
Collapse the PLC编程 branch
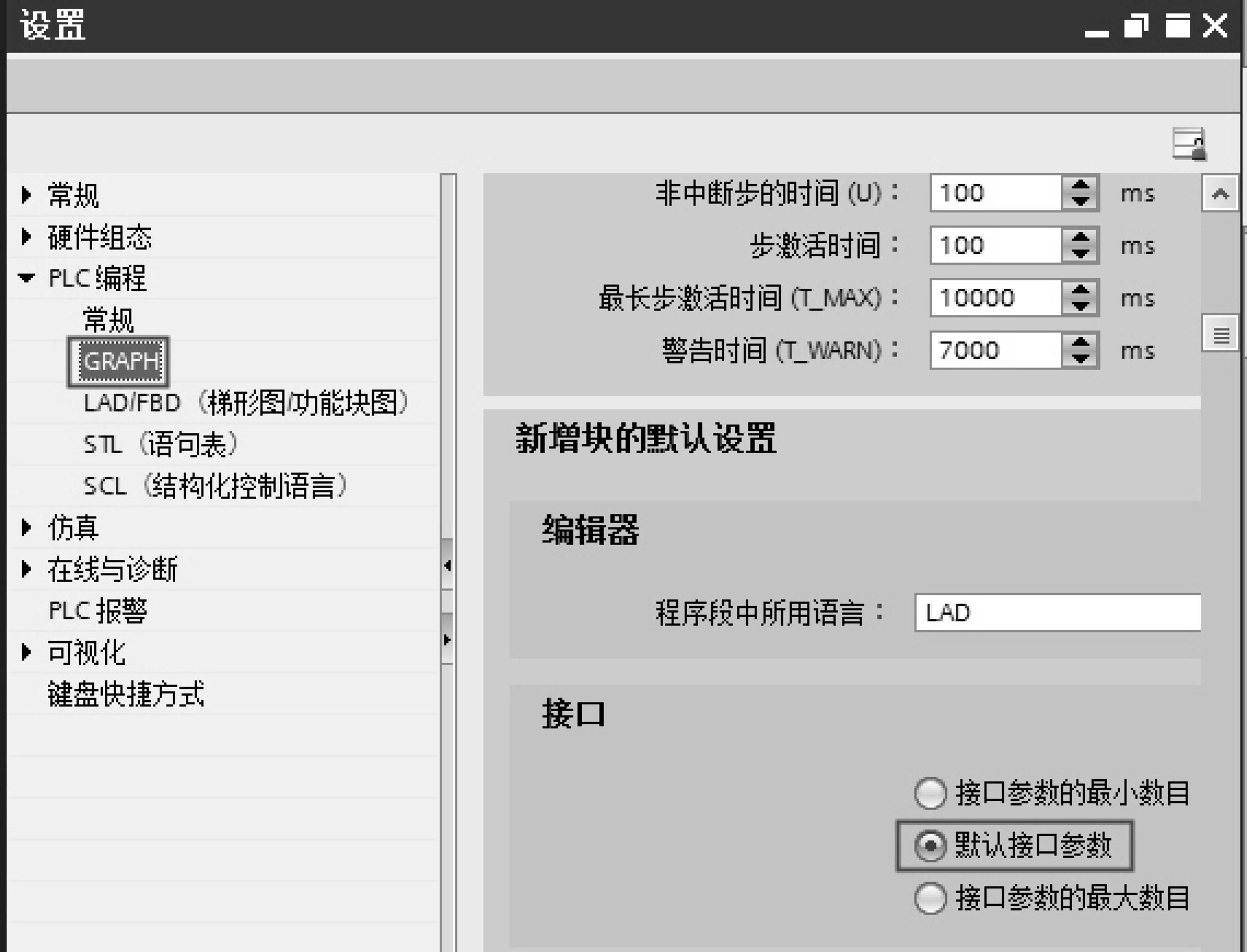pos(25,278)
